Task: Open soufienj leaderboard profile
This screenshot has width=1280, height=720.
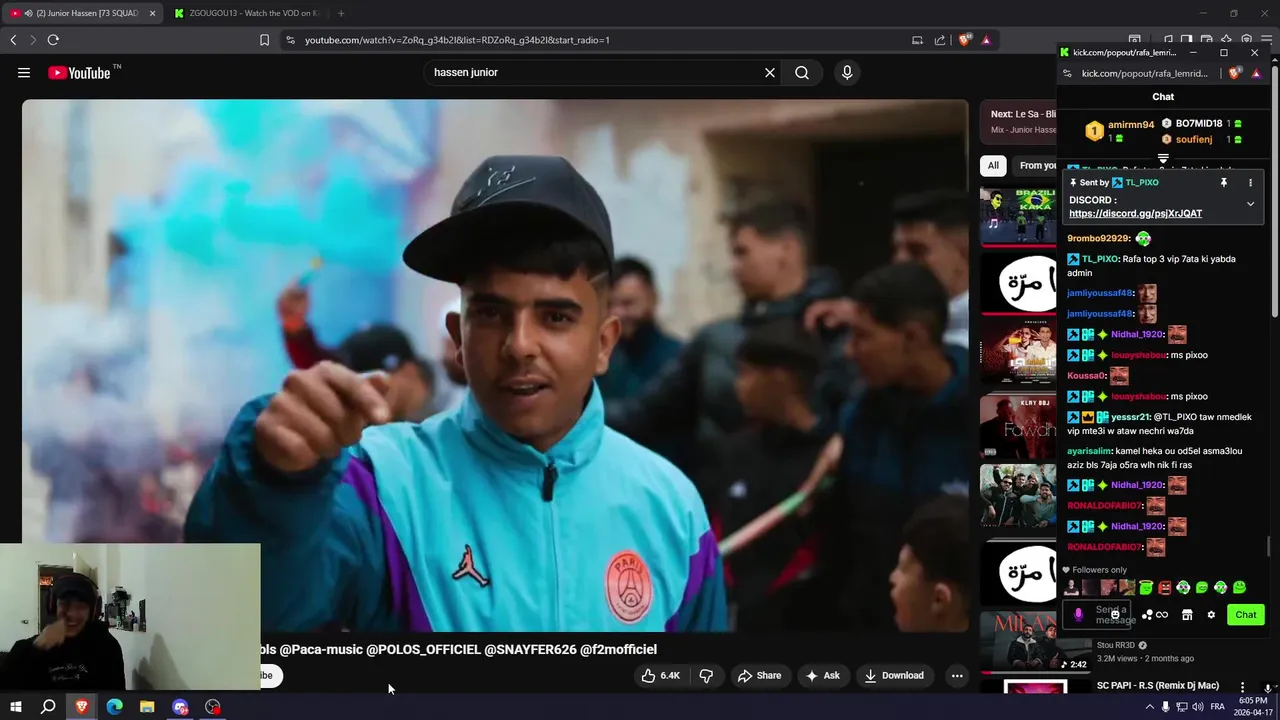Action: [1194, 139]
